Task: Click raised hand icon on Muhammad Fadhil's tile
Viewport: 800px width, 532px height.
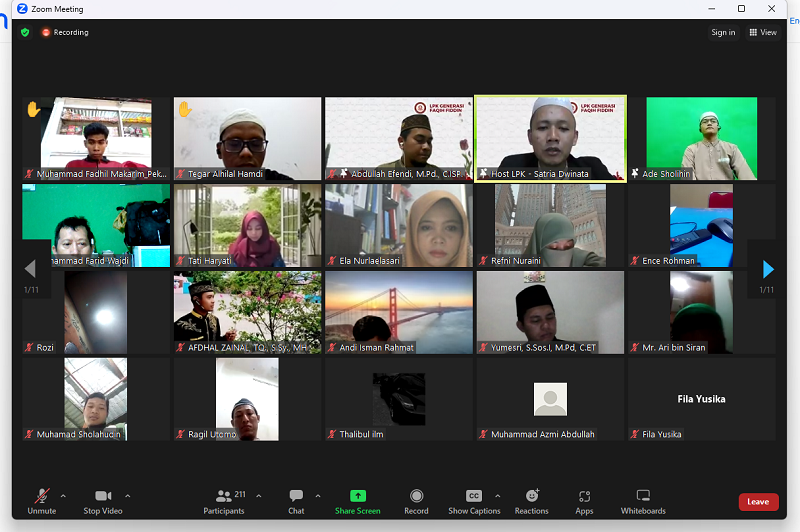Action: (34, 109)
